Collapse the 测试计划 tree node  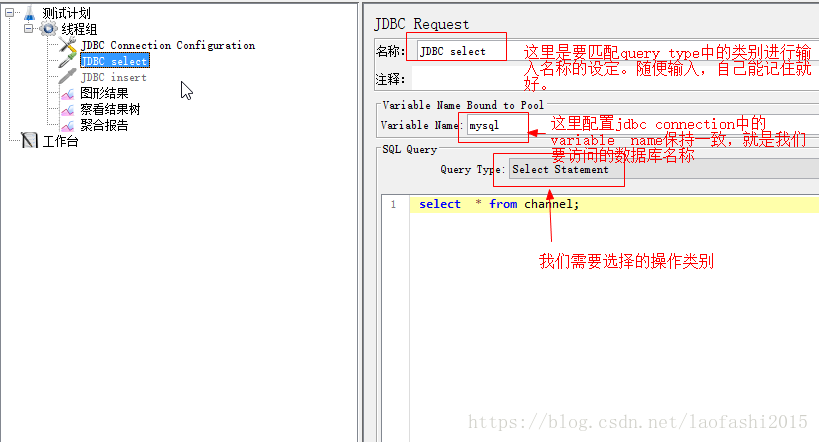click(x=10, y=13)
